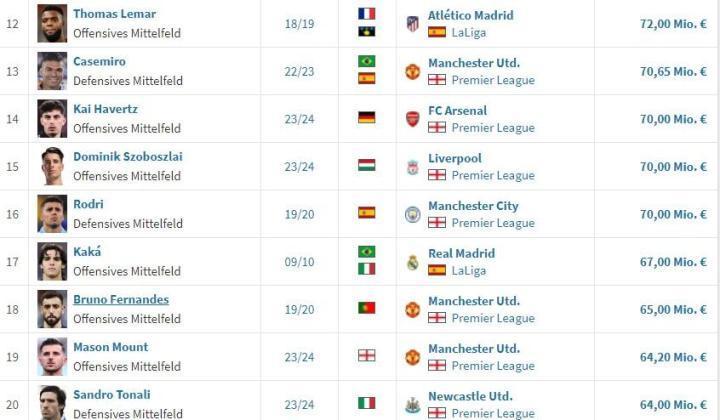
Task: Click the Manchester City club crest
Action: tap(412, 214)
